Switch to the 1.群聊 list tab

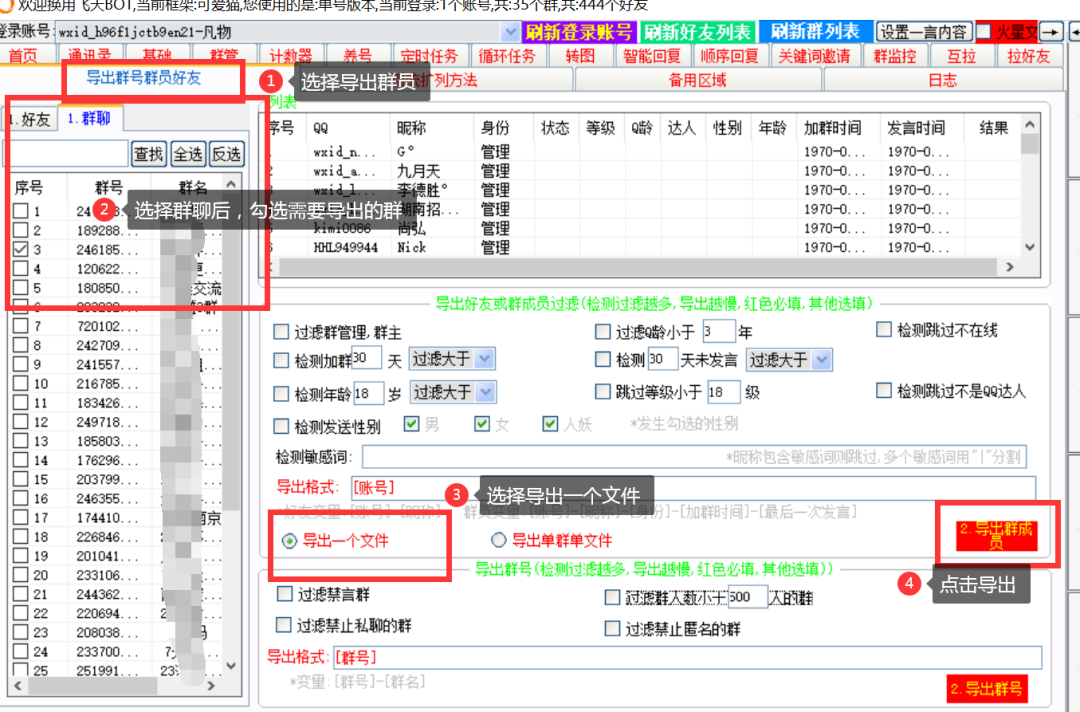[x=90, y=118]
